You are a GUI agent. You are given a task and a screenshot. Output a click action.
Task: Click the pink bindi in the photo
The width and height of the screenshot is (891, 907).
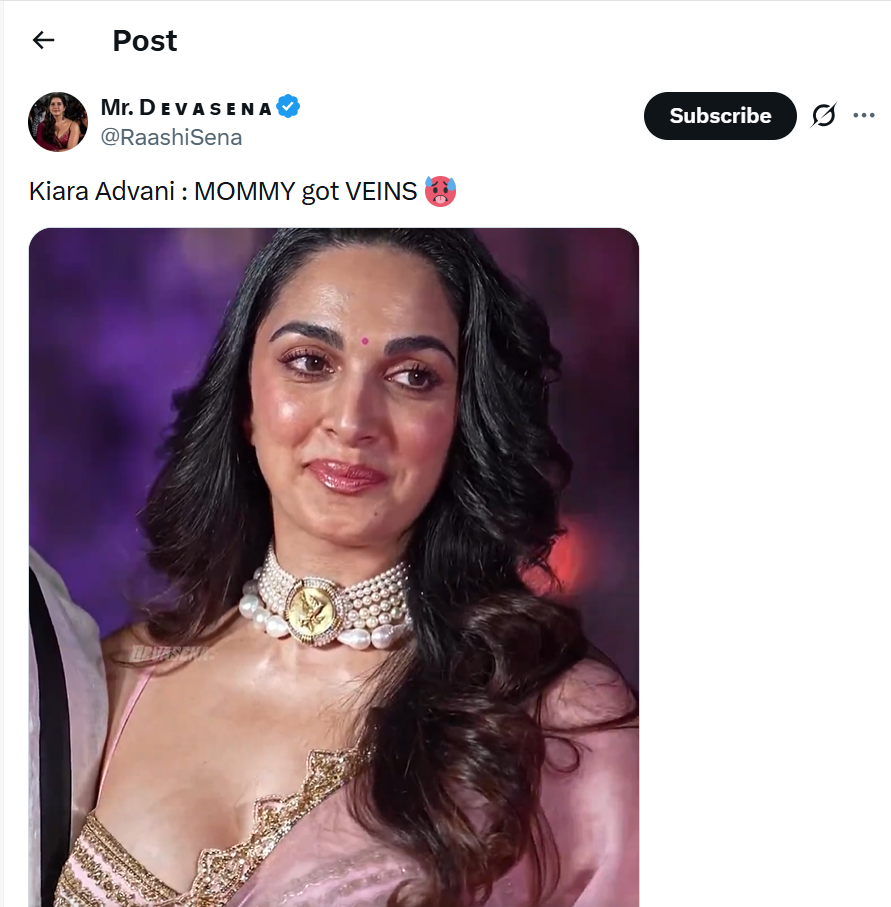pyautogui.click(x=365, y=341)
